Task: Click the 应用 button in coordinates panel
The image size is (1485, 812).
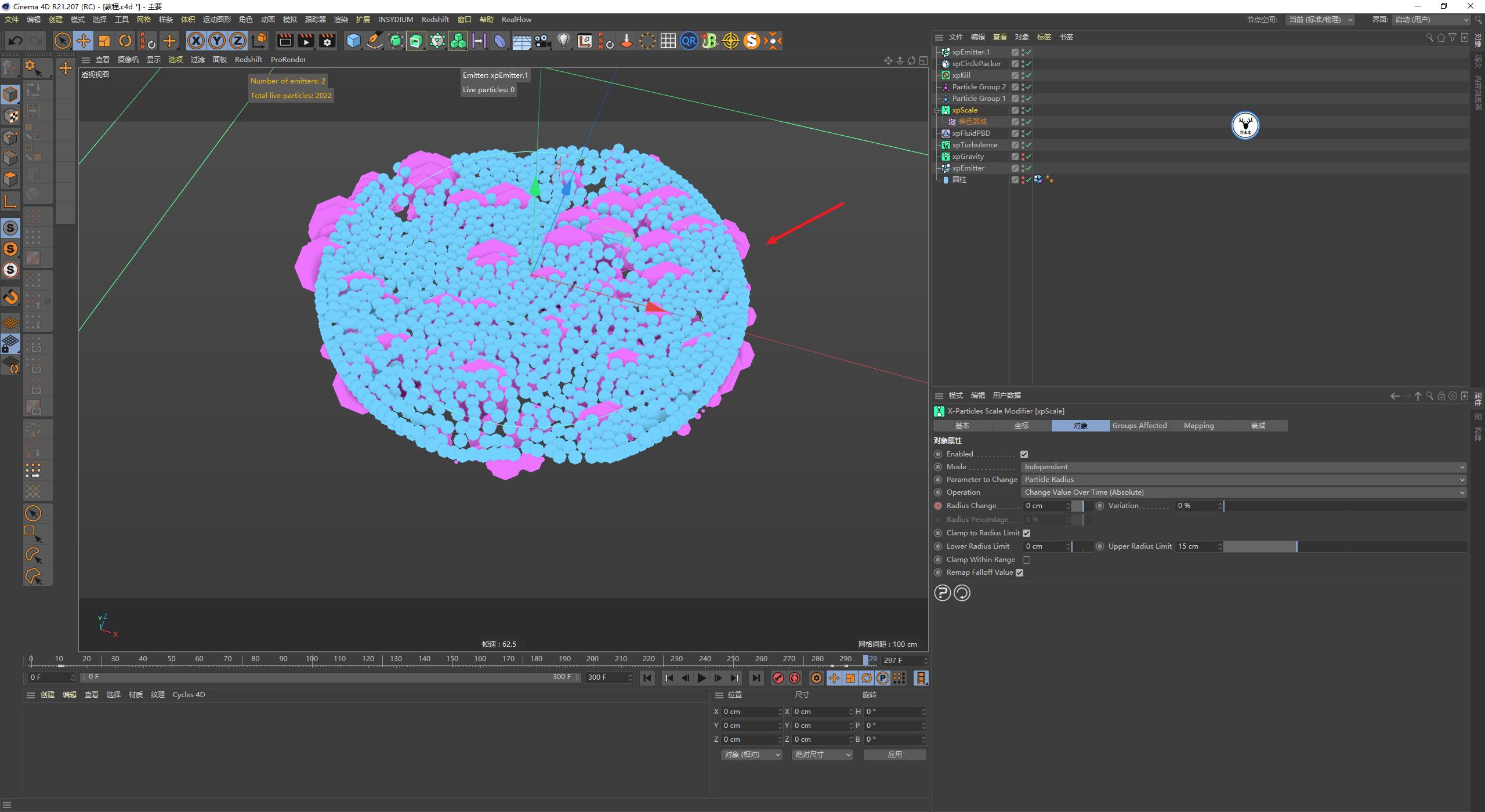Action: click(x=894, y=754)
